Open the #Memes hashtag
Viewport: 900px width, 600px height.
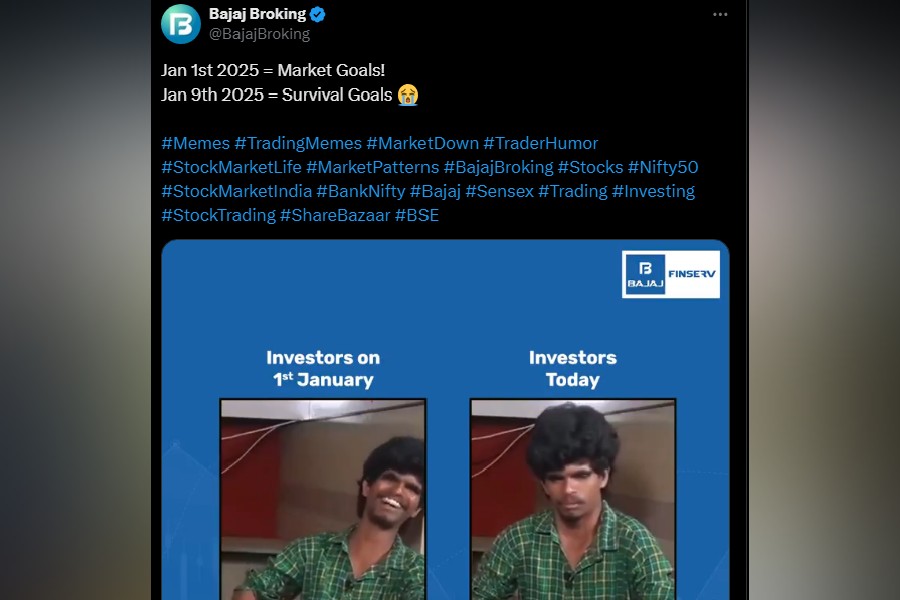click(x=196, y=143)
